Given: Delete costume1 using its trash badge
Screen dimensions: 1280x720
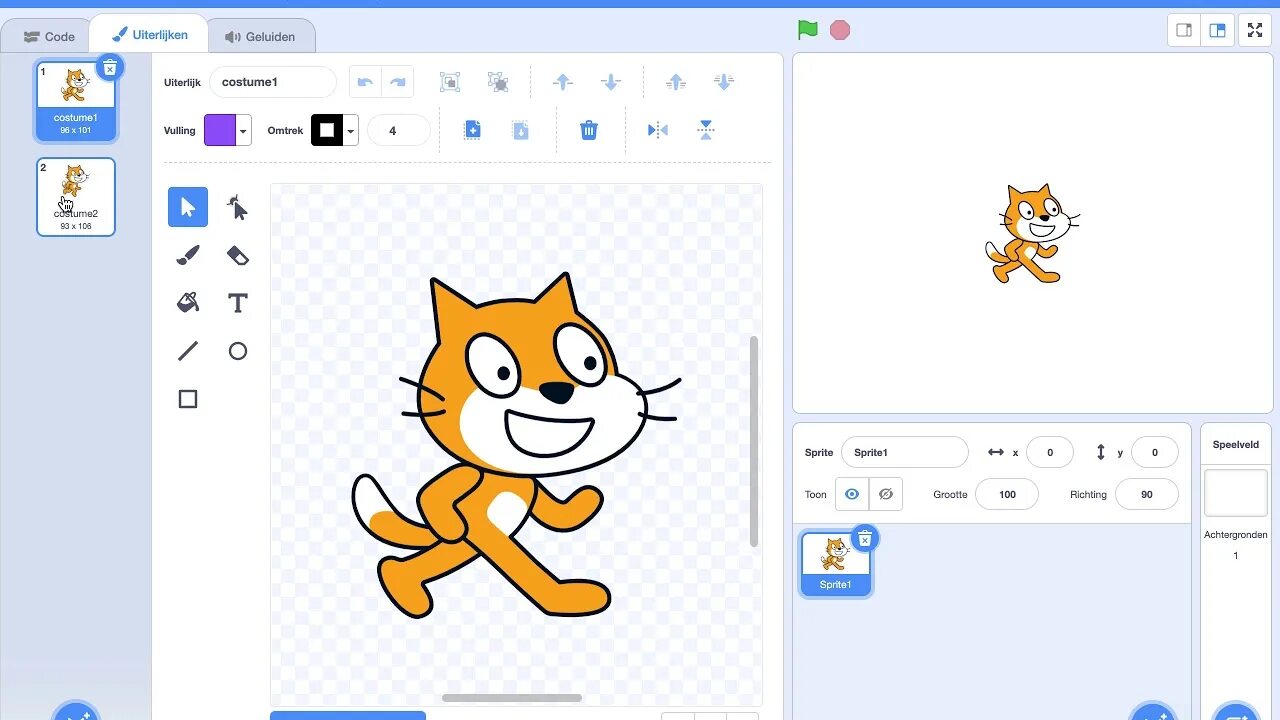Looking at the screenshot, I should coord(110,67).
